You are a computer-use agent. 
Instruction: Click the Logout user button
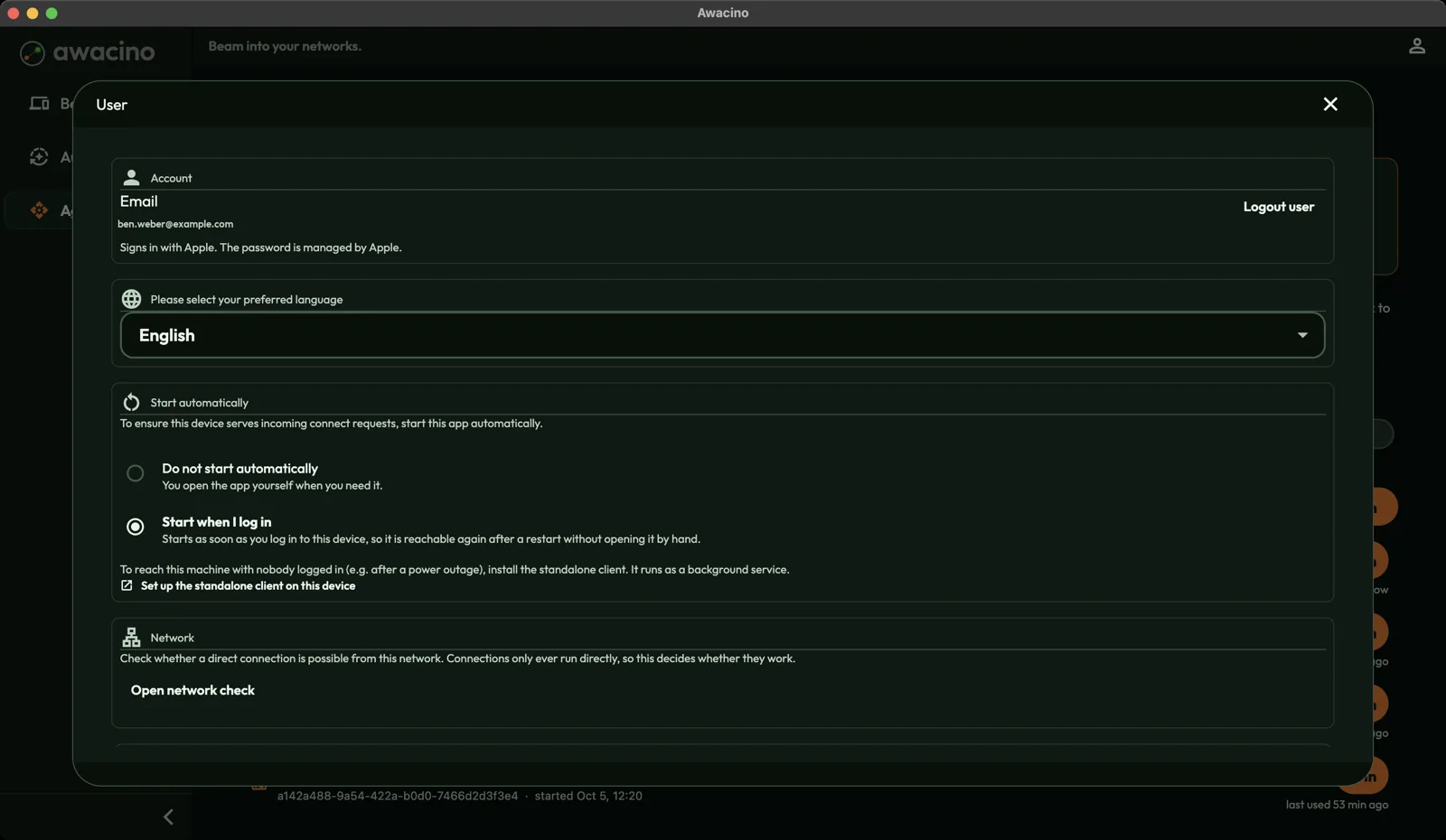[x=1279, y=207]
